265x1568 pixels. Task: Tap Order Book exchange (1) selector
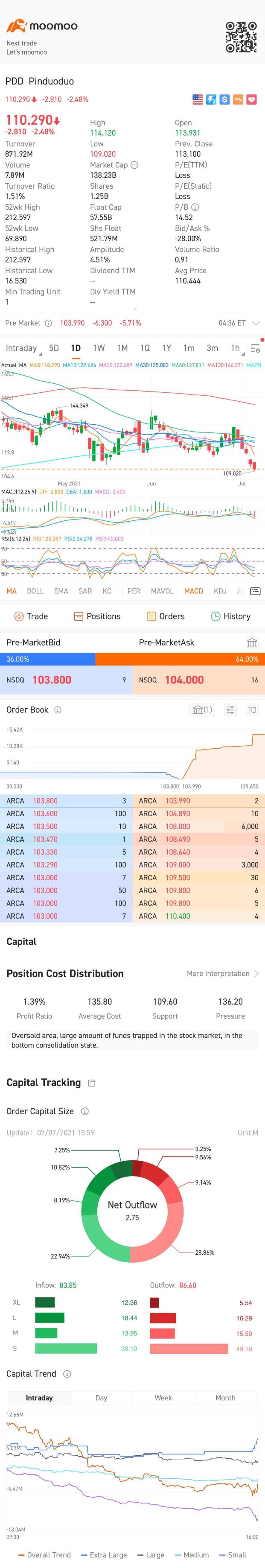point(202,710)
